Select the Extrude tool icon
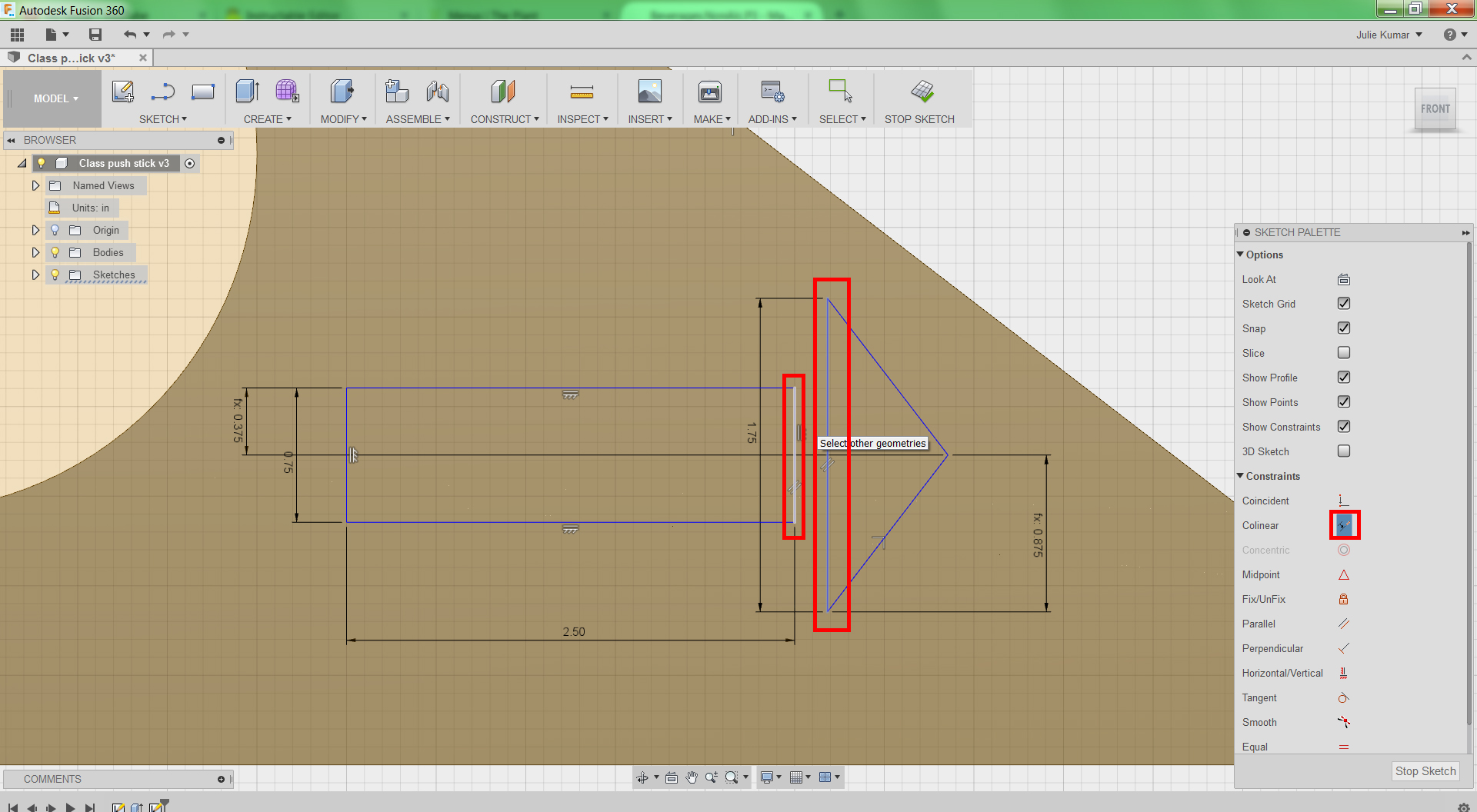The height and width of the screenshot is (812, 1477). tap(248, 92)
